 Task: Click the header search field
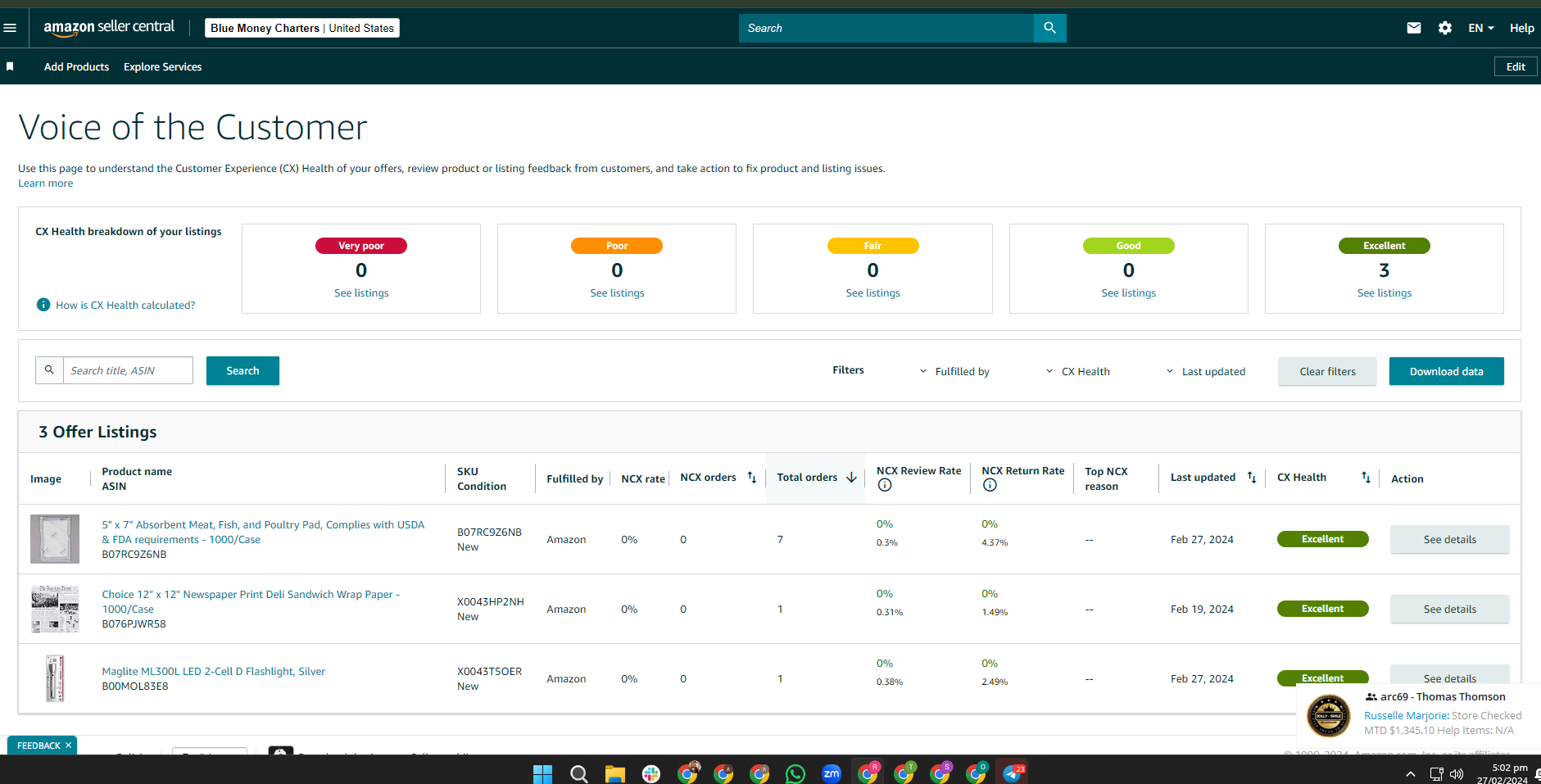[886, 28]
